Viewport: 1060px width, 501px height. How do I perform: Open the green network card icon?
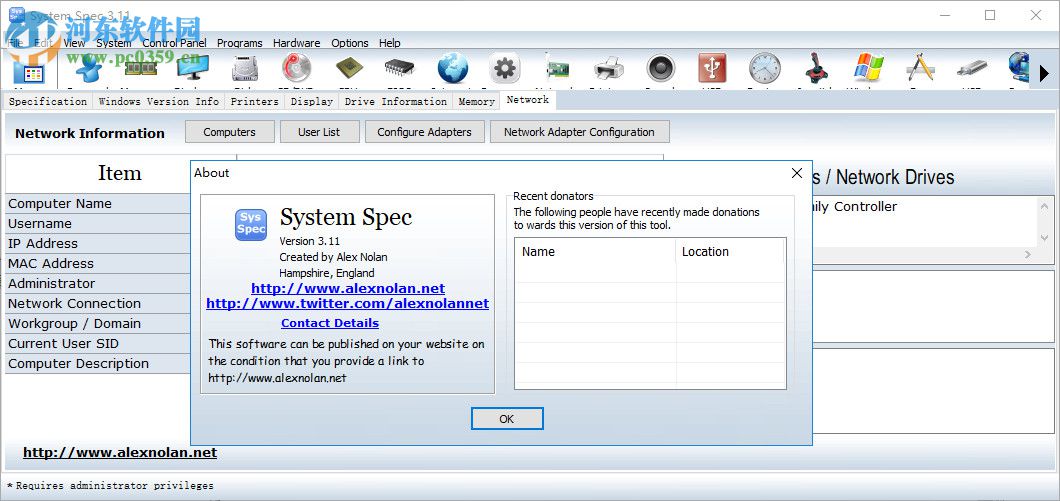(557, 68)
